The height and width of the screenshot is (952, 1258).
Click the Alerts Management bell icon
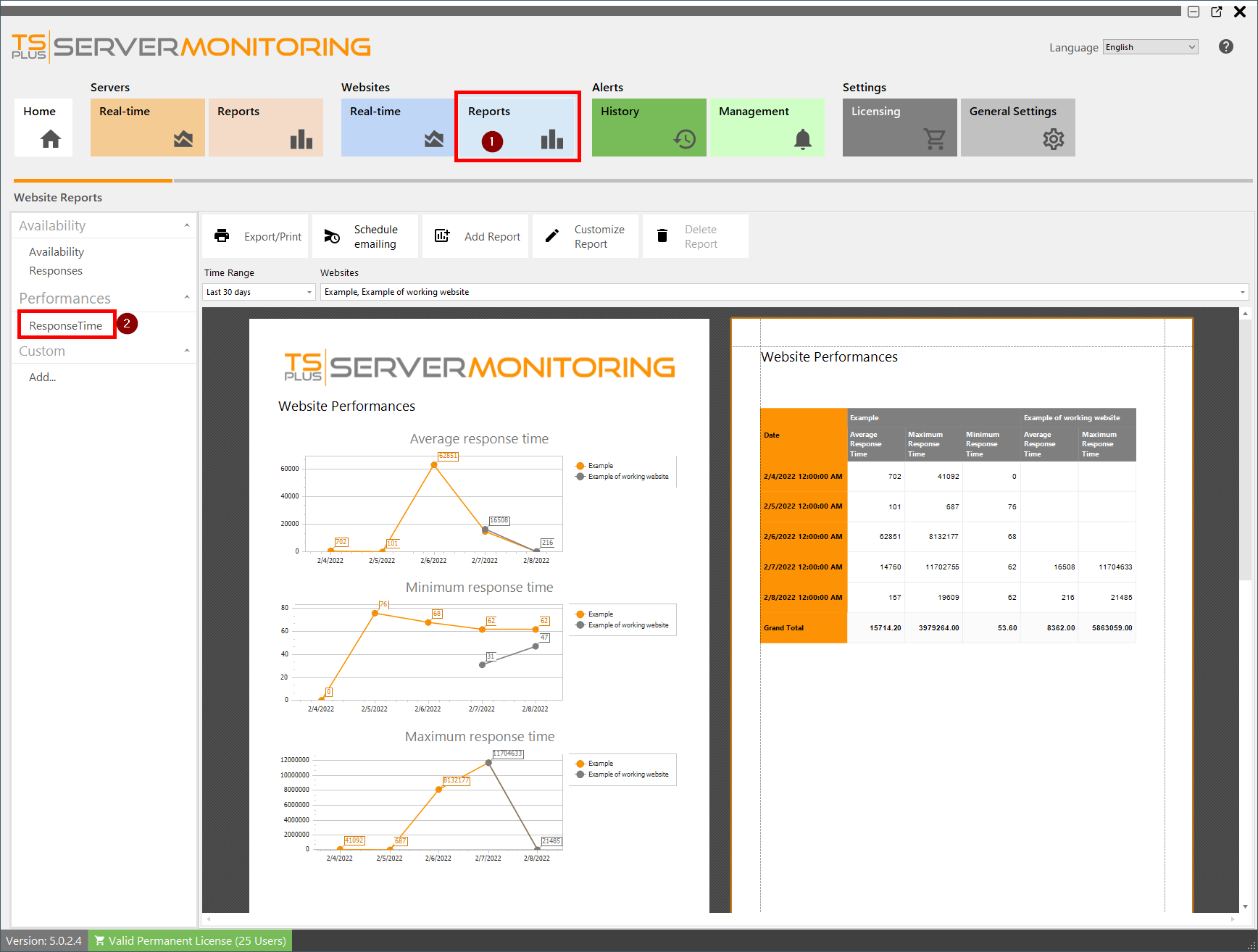(801, 139)
